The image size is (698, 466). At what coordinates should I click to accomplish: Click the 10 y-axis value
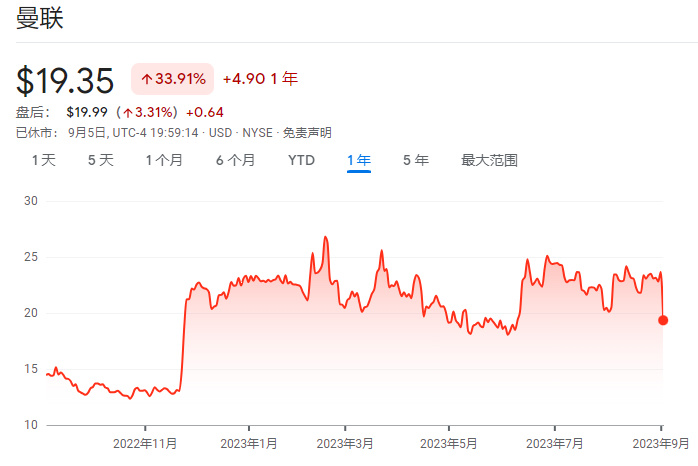tap(31, 425)
